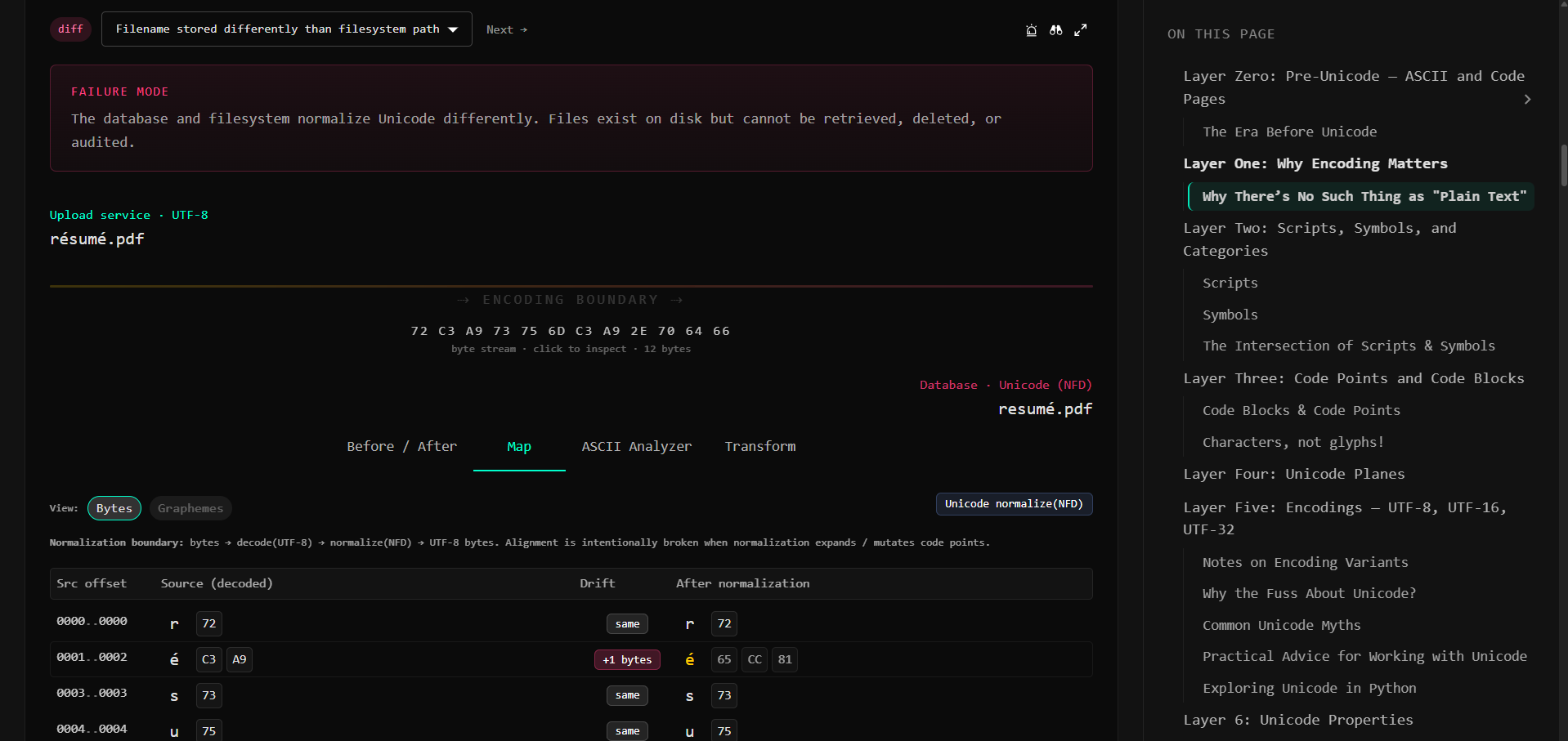The height and width of the screenshot is (741, 1568).
Task: Switch view to Bytes
Action: tap(114, 508)
